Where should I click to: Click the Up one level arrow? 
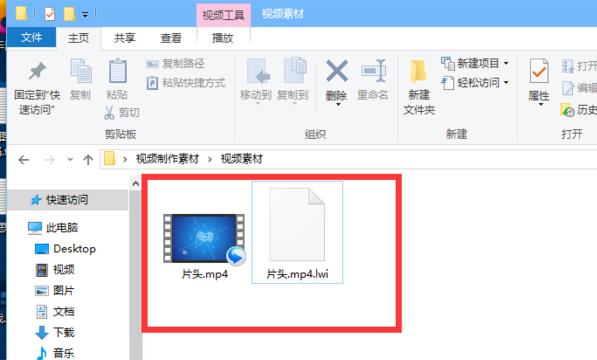click(x=88, y=159)
